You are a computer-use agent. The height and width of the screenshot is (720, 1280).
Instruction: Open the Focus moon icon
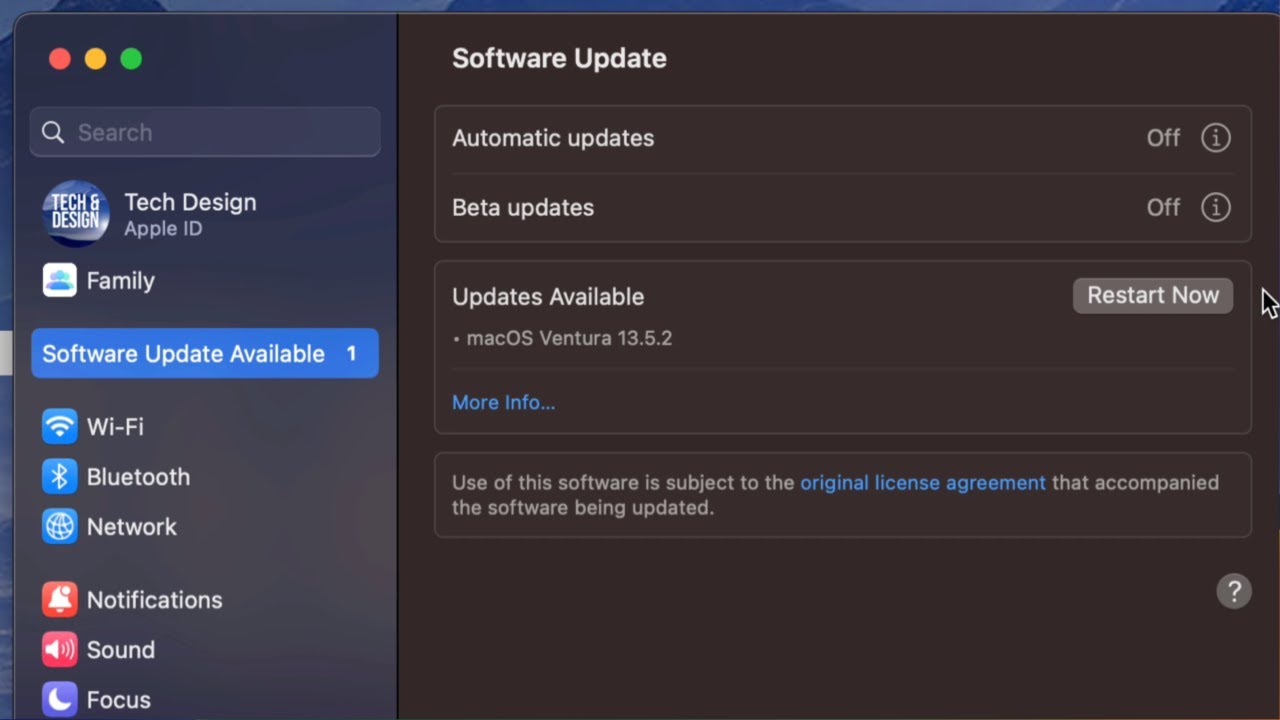pos(60,700)
